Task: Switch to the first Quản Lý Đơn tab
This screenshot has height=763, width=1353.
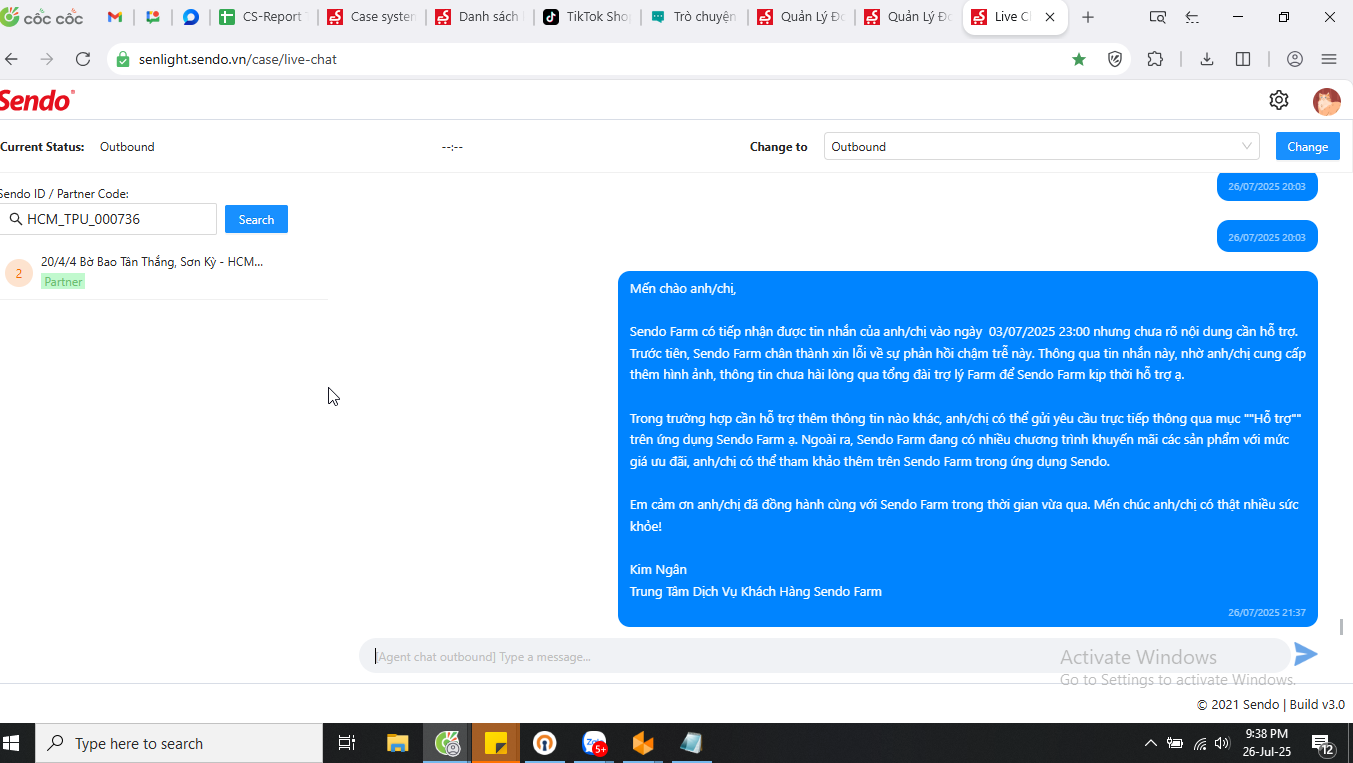Action: point(802,17)
